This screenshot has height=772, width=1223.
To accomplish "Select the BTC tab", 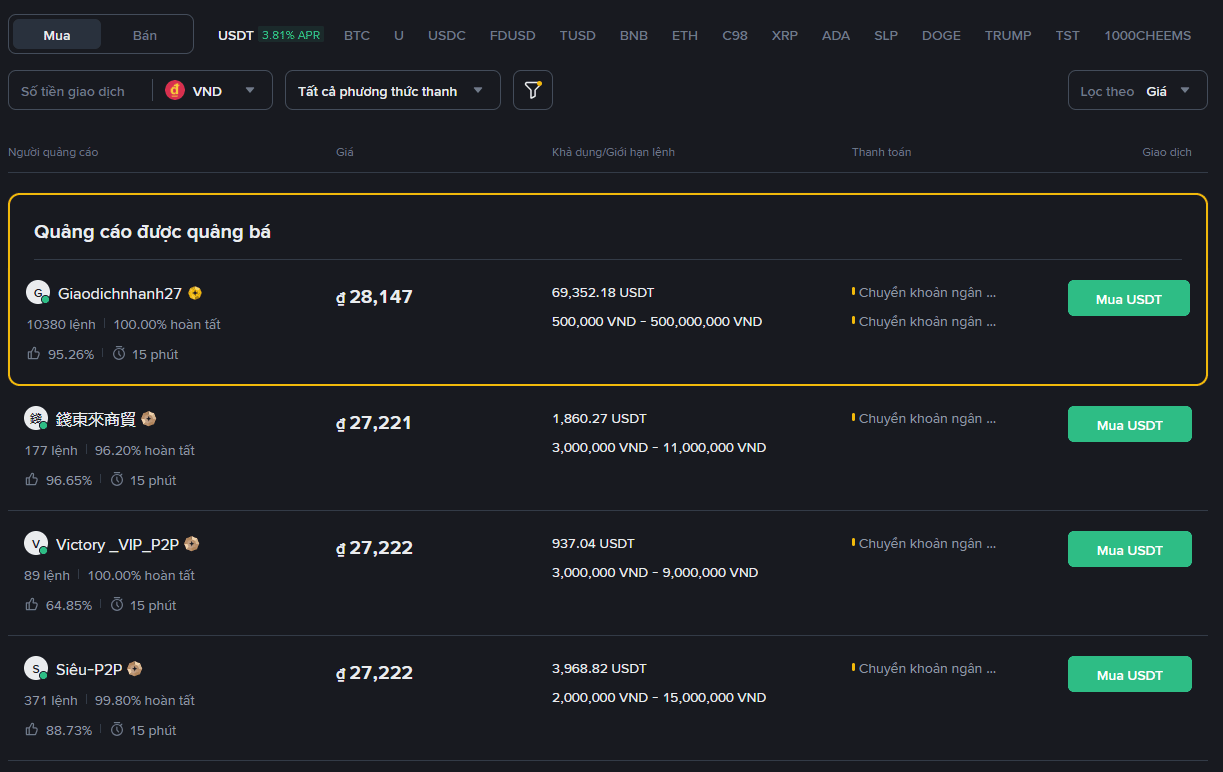I will pyautogui.click(x=357, y=35).
